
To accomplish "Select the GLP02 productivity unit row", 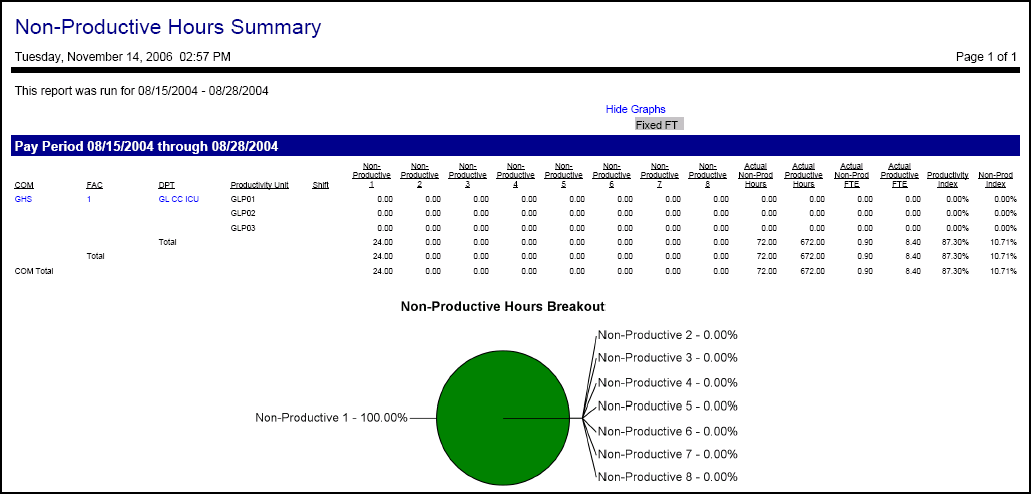I will (x=243, y=213).
